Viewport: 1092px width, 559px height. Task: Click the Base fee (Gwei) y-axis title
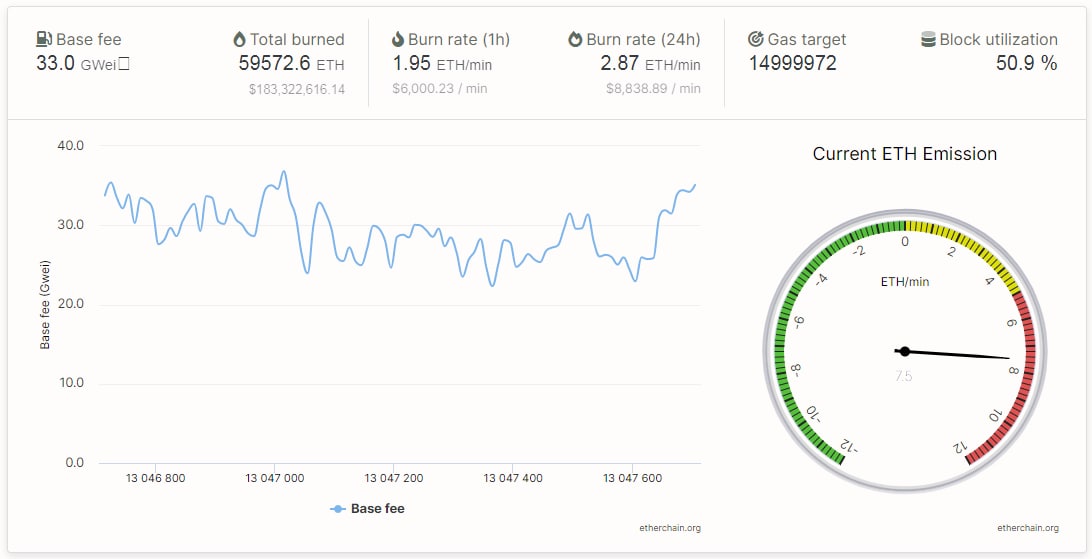(45, 304)
